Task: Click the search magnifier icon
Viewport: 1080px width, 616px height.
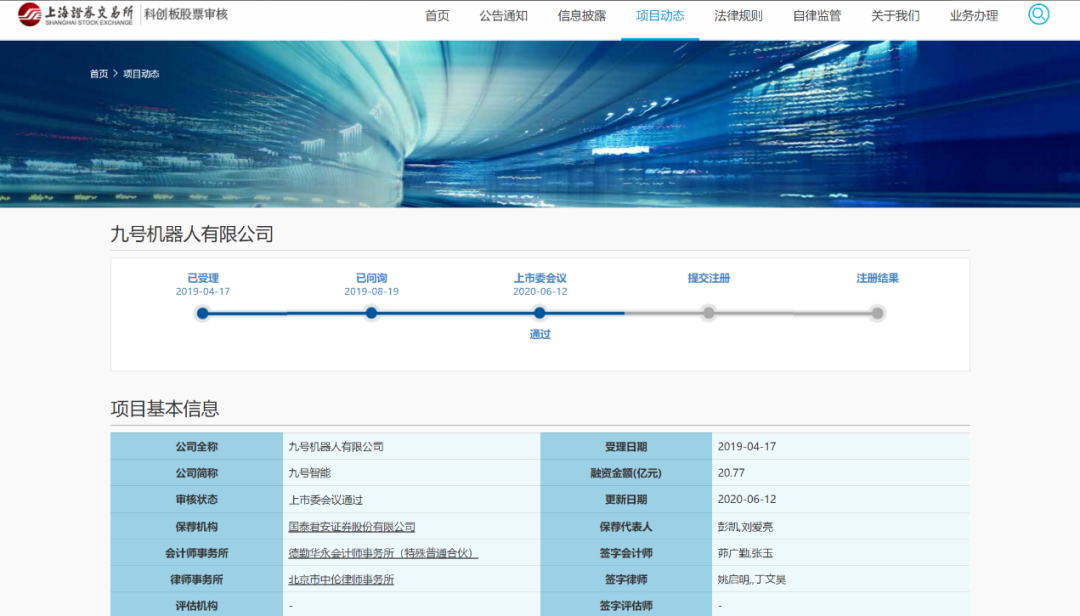Action: click(x=1038, y=15)
